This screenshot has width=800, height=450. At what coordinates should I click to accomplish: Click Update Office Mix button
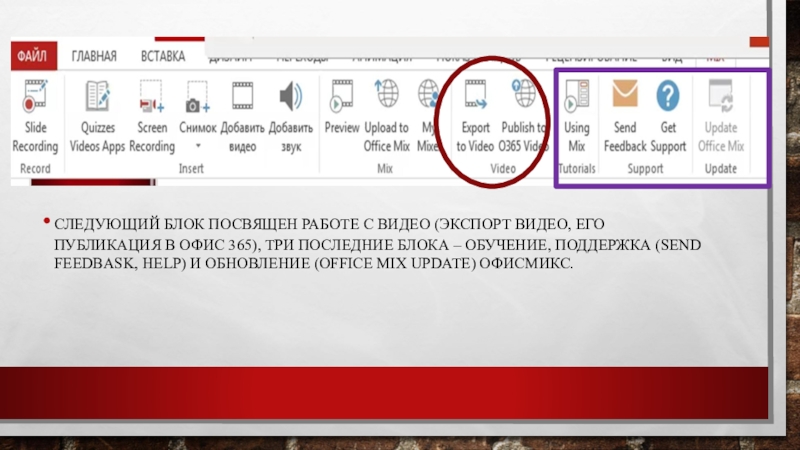pos(721,98)
